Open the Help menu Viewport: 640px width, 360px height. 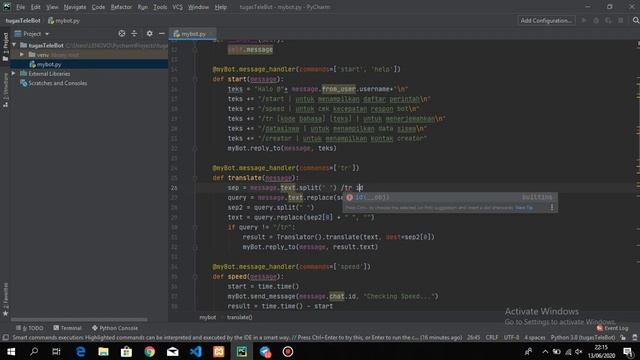pos(220,7)
